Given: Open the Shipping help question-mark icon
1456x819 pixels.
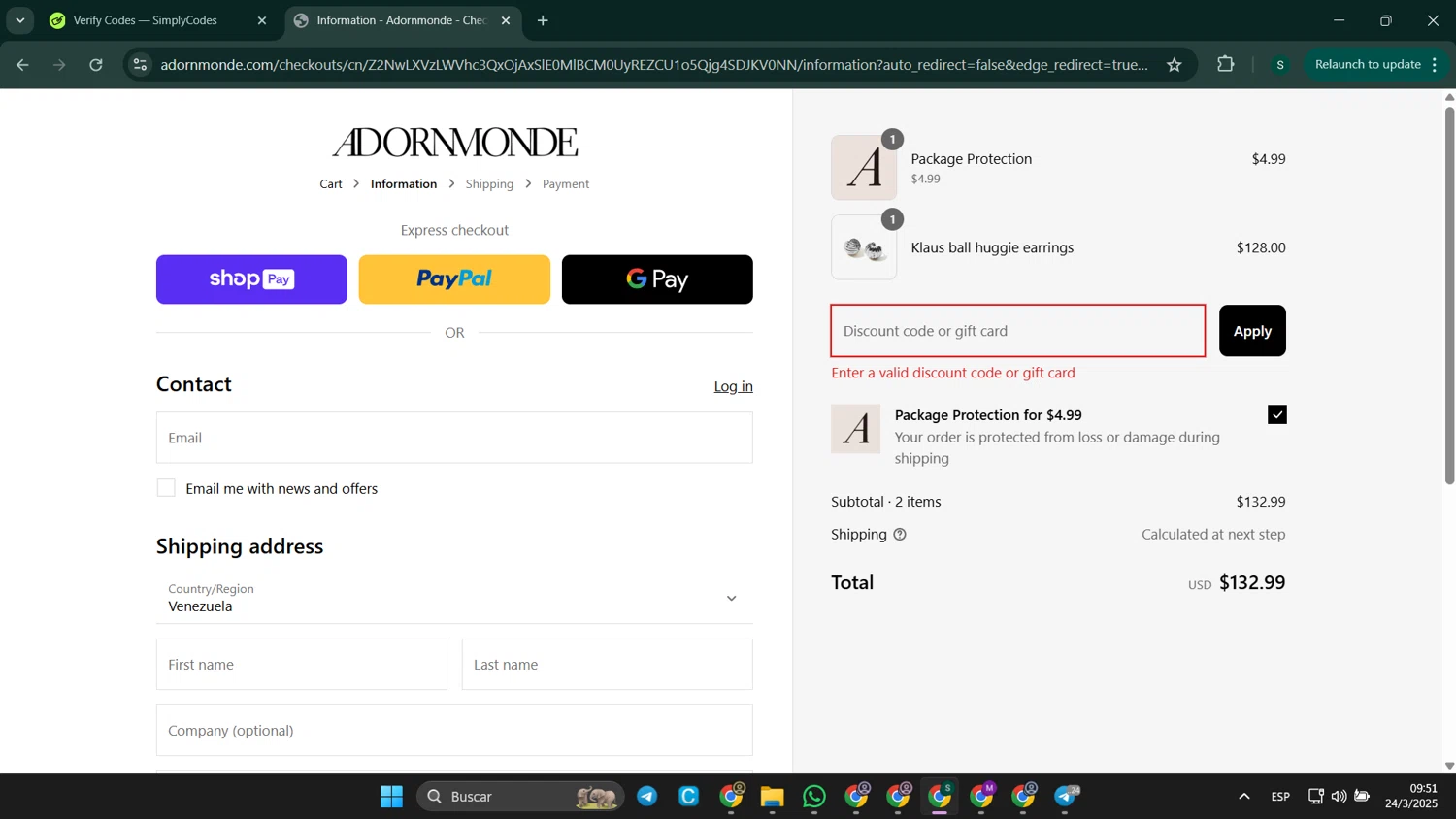Looking at the screenshot, I should pyautogui.click(x=900, y=535).
